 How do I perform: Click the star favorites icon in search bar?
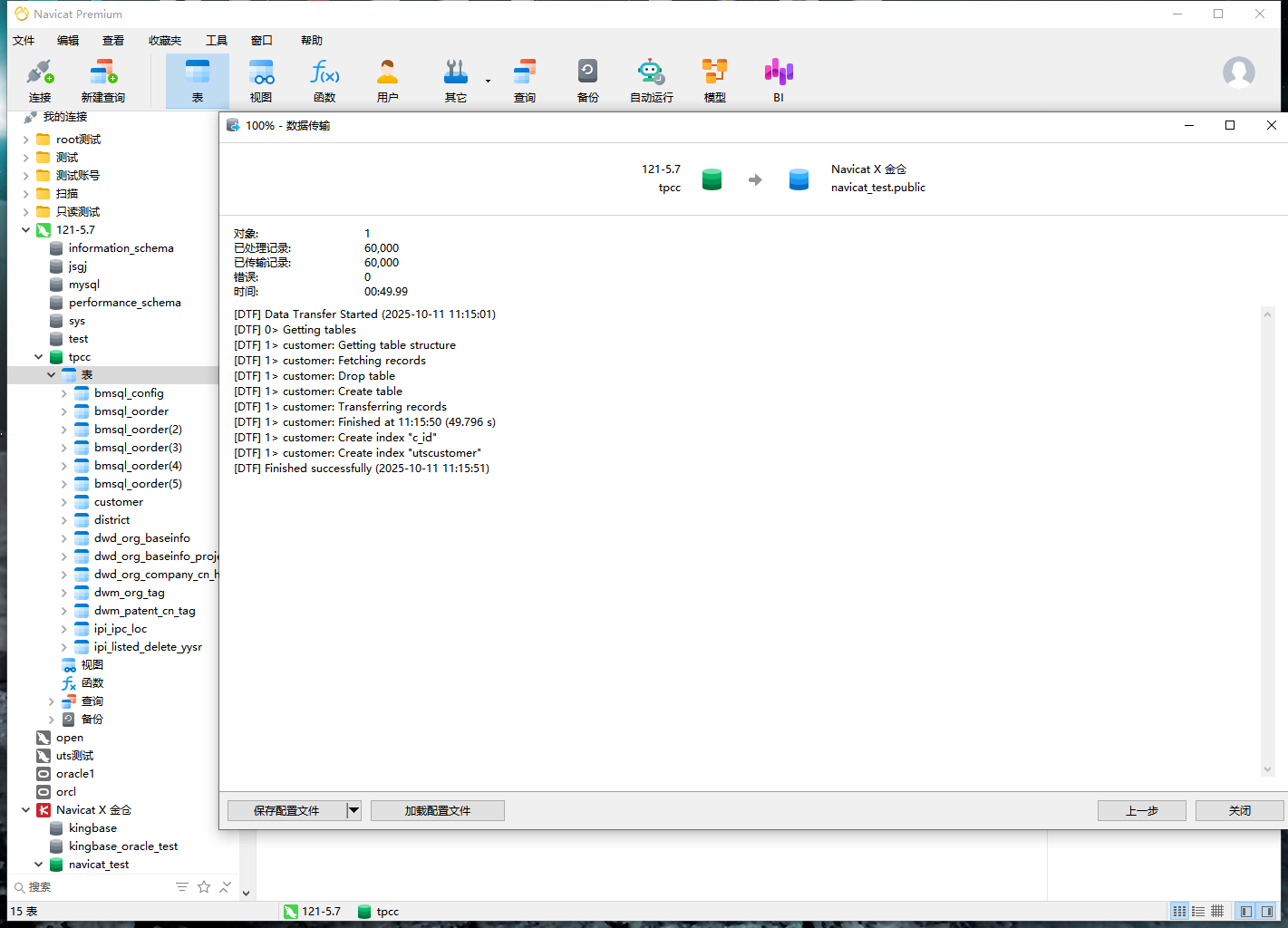pyautogui.click(x=204, y=887)
